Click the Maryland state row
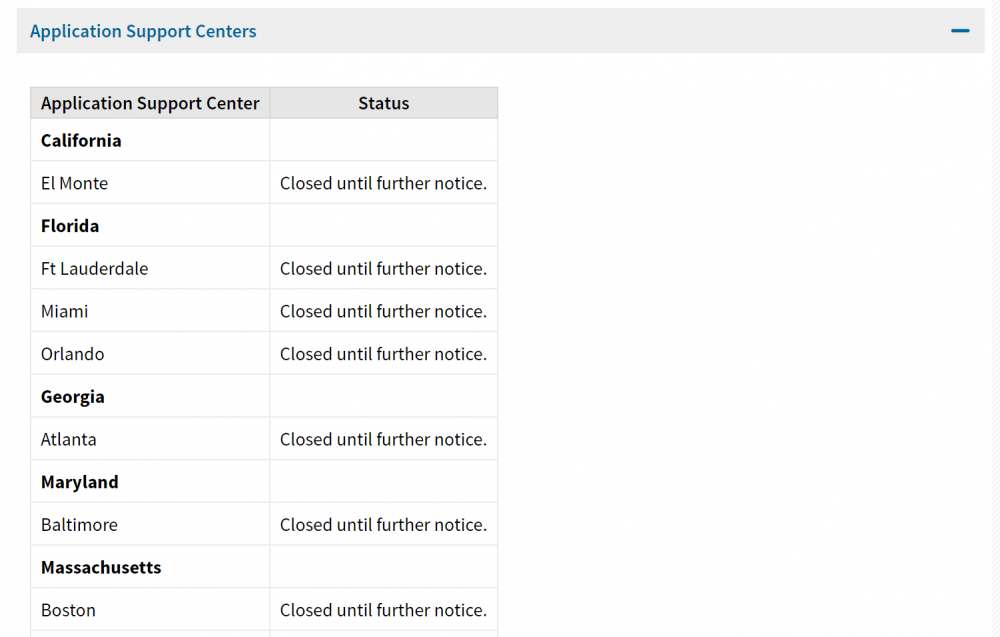This screenshot has width=1000, height=637. click(x=264, y=482)
